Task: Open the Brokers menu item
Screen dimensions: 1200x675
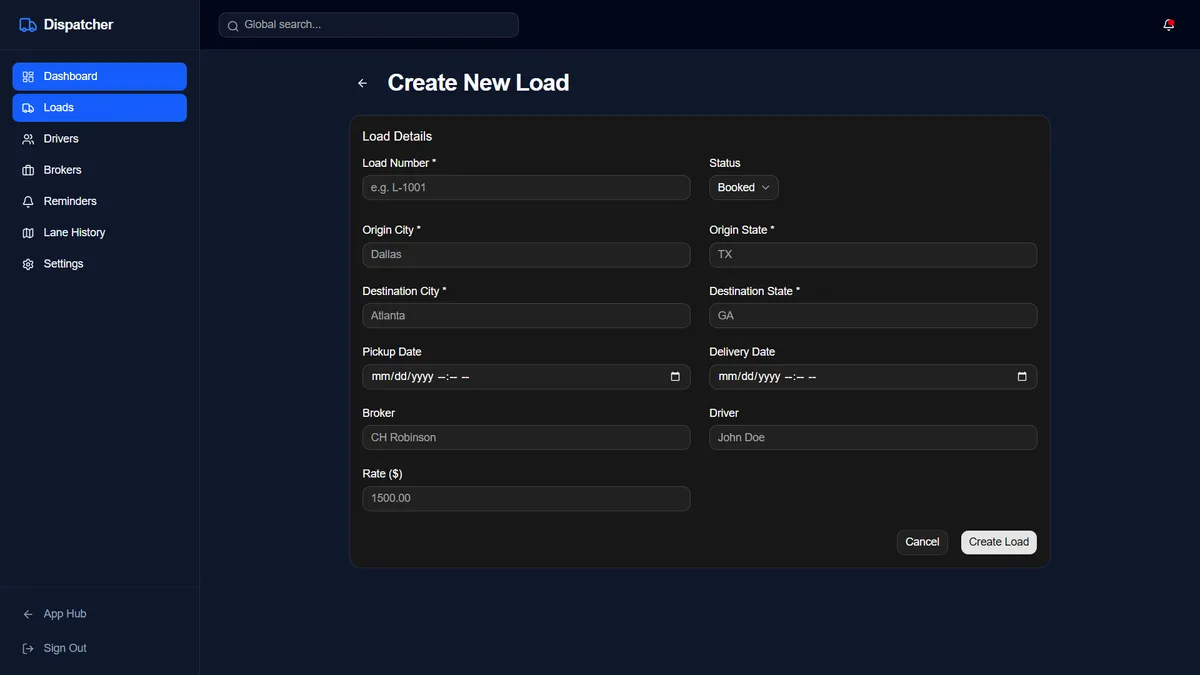Action: [x=100, y=170]
